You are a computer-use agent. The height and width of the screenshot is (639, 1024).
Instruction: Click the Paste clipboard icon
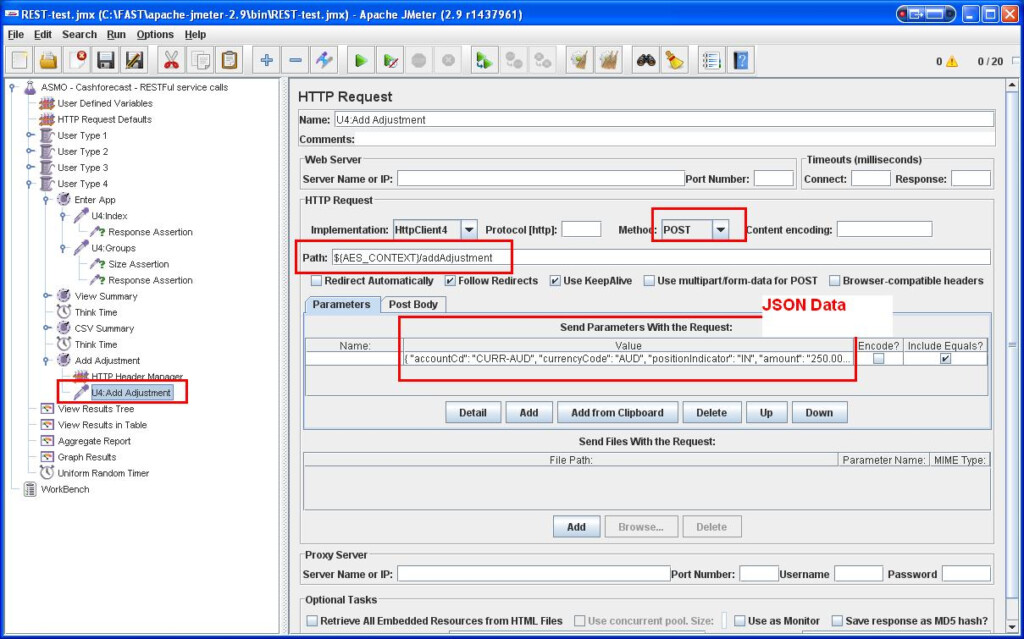[229, 61]
